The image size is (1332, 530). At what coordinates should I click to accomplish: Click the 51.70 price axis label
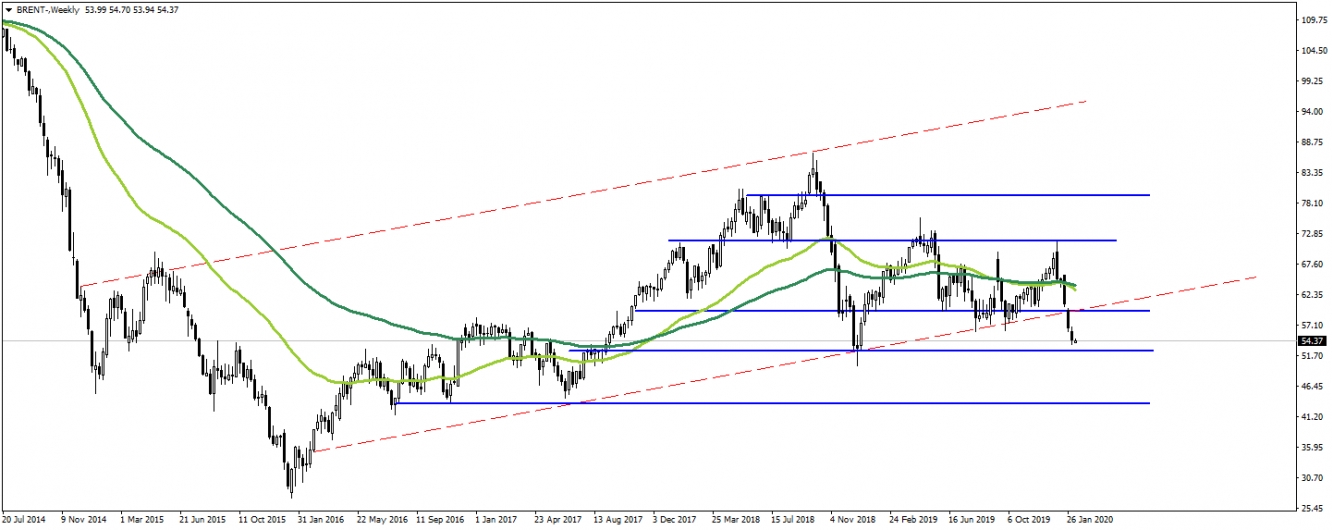pos(1313,356)
